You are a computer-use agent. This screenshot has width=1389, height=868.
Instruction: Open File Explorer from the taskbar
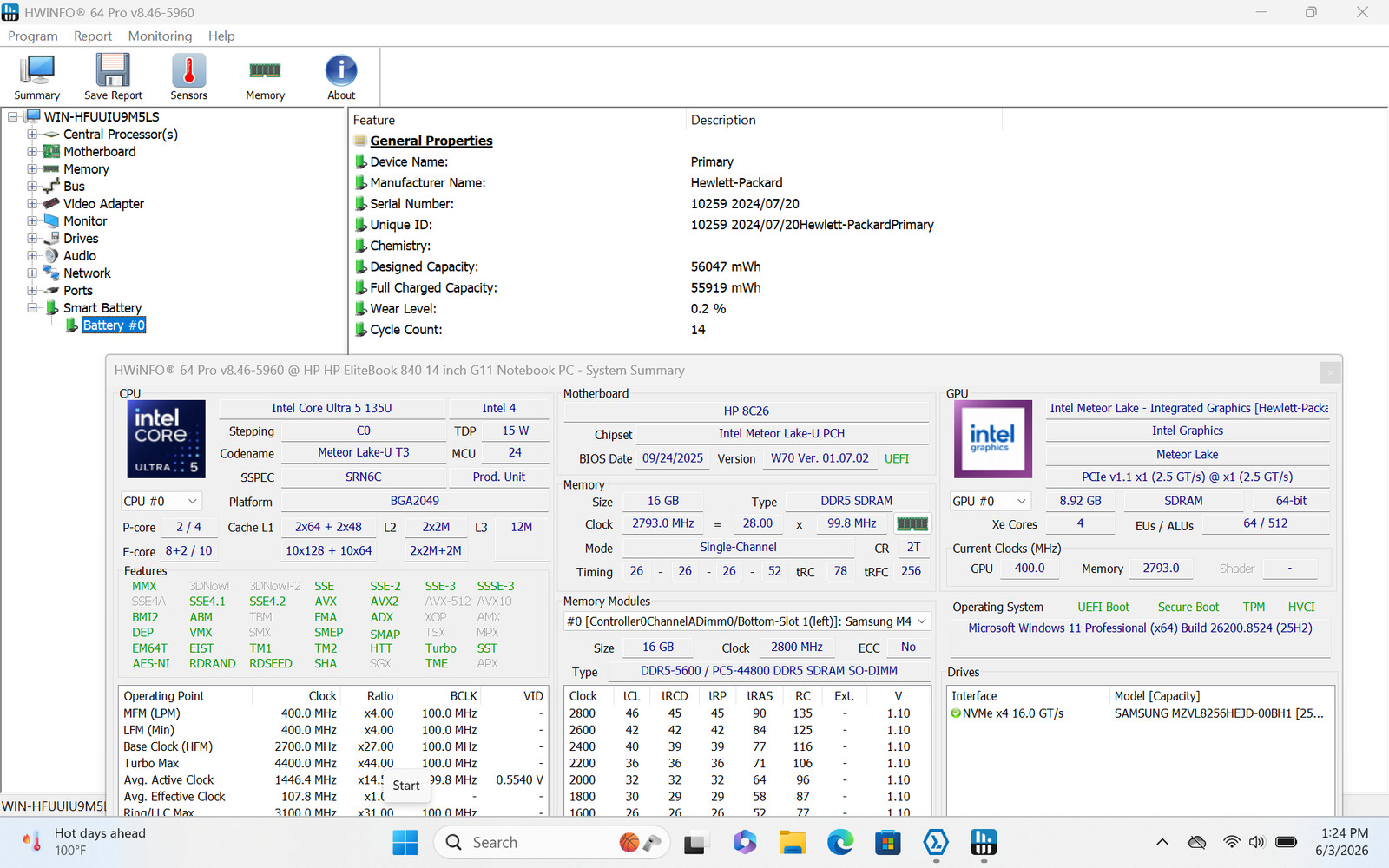[x=792, y=842]
